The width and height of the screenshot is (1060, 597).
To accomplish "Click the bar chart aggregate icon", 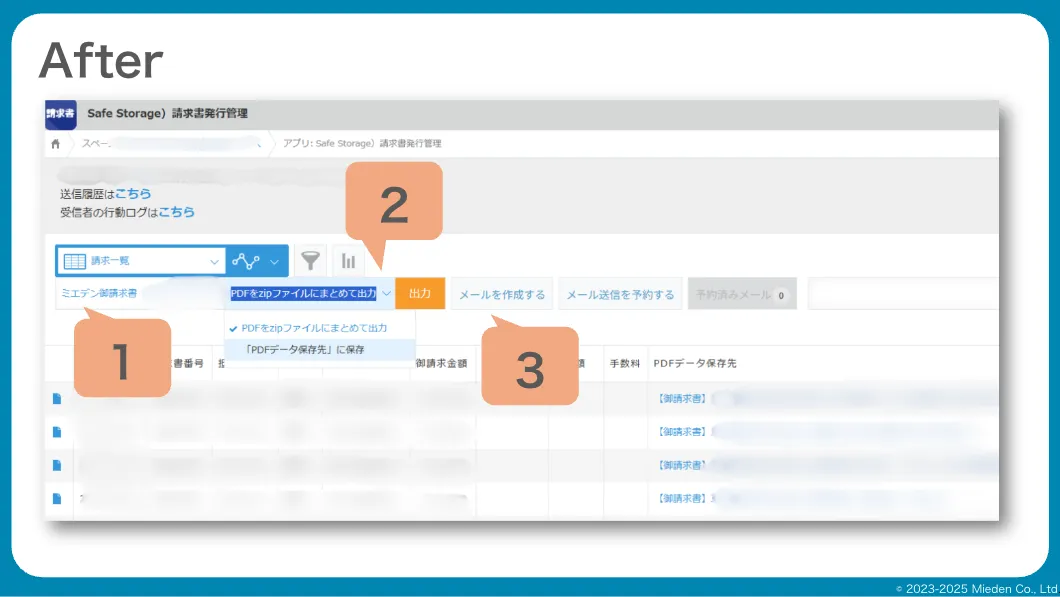I will click(x=348, y=261).
